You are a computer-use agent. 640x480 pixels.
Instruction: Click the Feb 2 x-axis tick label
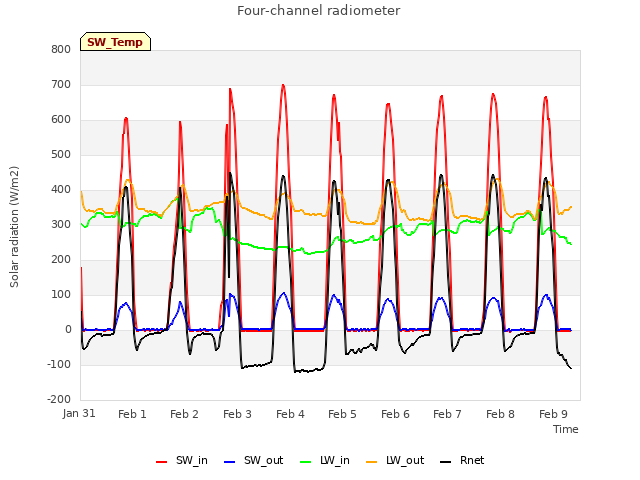click(184, 414)
